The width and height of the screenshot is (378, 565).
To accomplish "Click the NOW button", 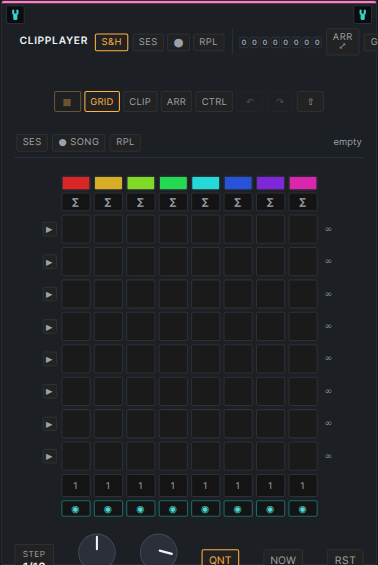I will click(283, 558).
